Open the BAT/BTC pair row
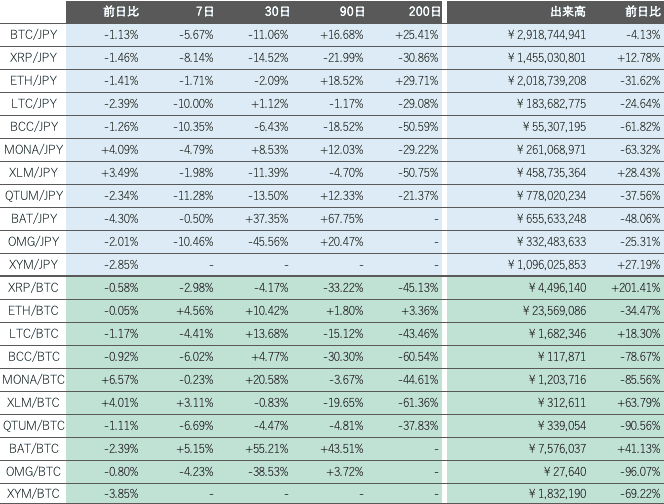This screenshot has height=504, width=664. (33, 448)
